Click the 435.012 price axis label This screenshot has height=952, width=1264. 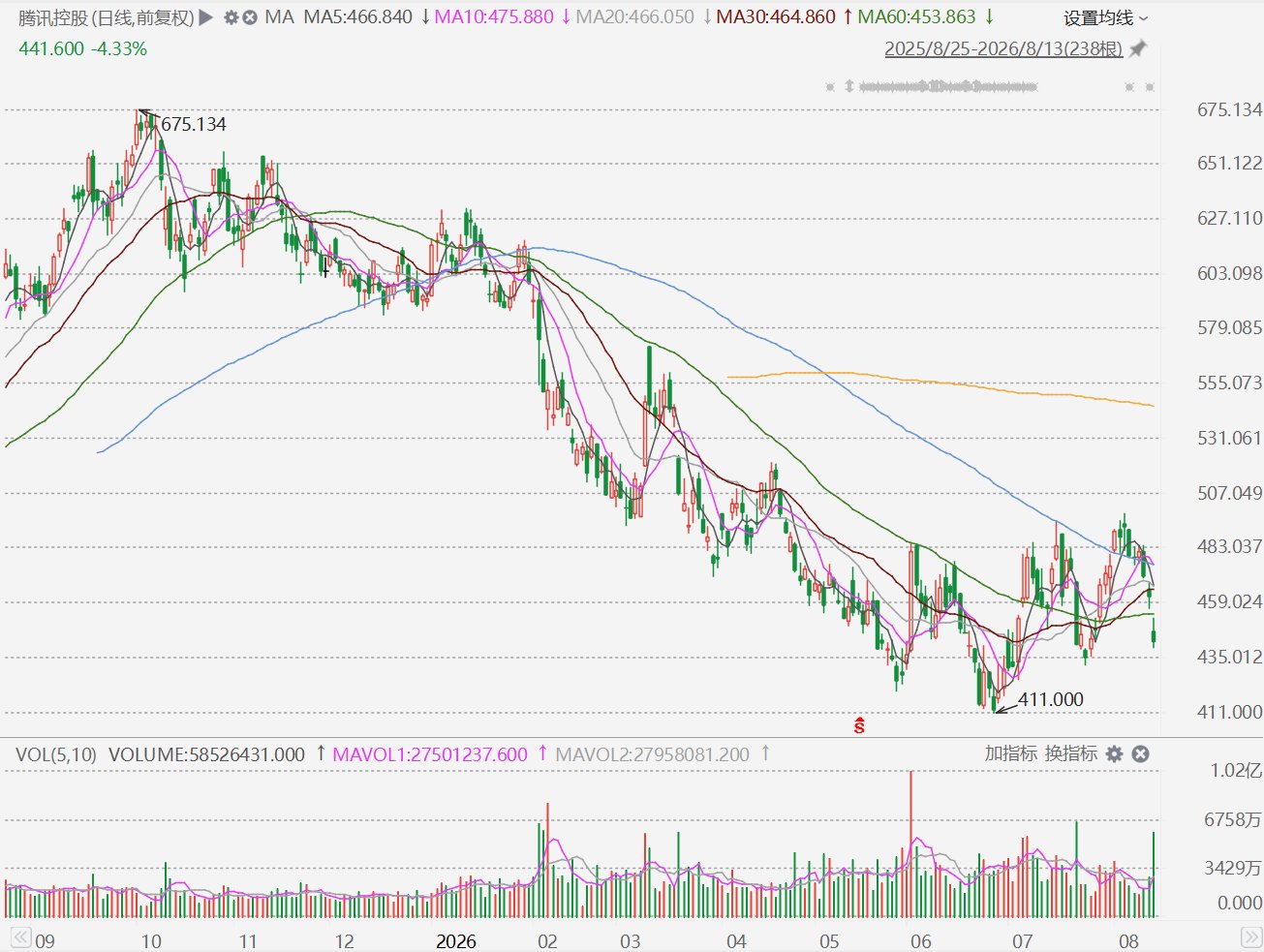tap(1229, 657)
